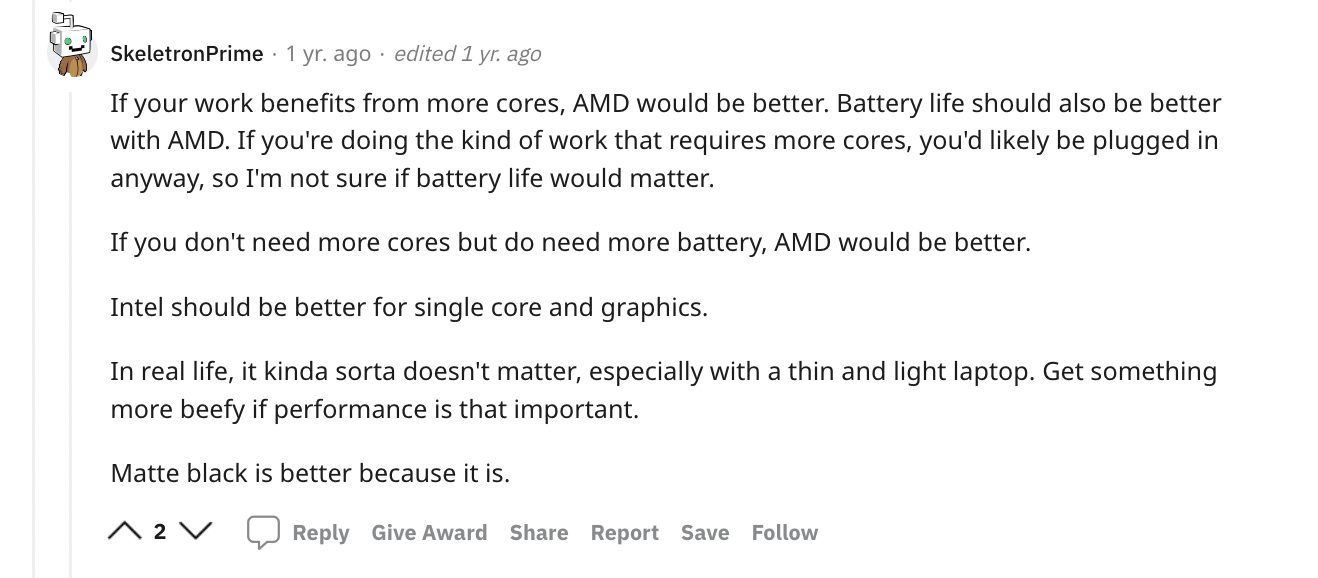Click SkeletronPrime's robot avatar
Image resolution: width=1318 pixels, height=578 pixels.
[70, 43]
